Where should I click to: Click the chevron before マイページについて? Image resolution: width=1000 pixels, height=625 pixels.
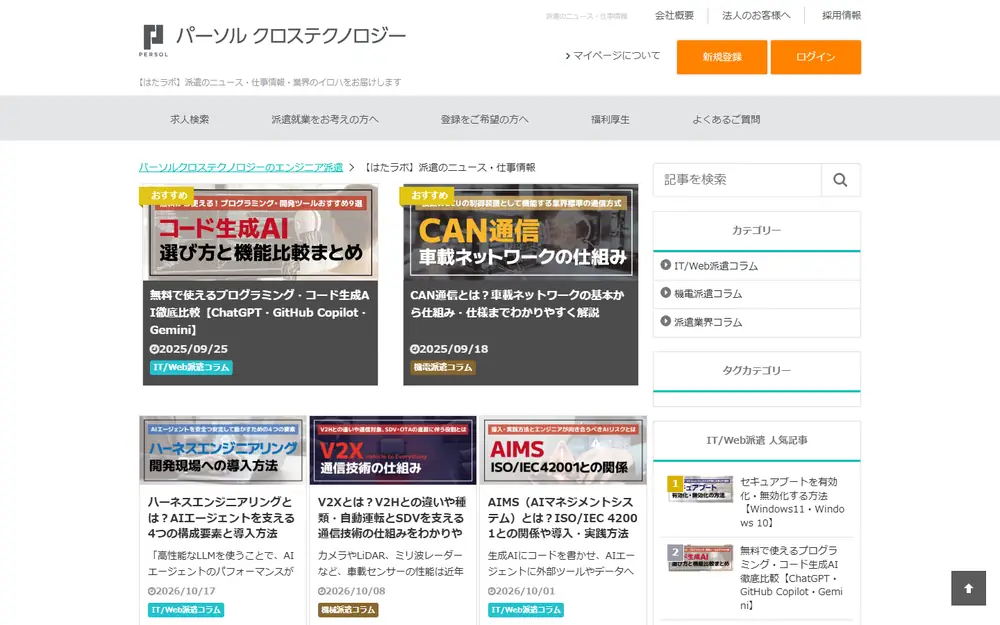(568, 56)
